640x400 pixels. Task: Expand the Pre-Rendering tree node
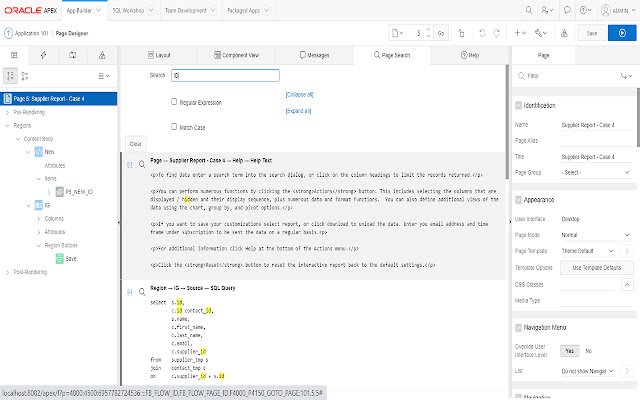[x=7, y=112]
